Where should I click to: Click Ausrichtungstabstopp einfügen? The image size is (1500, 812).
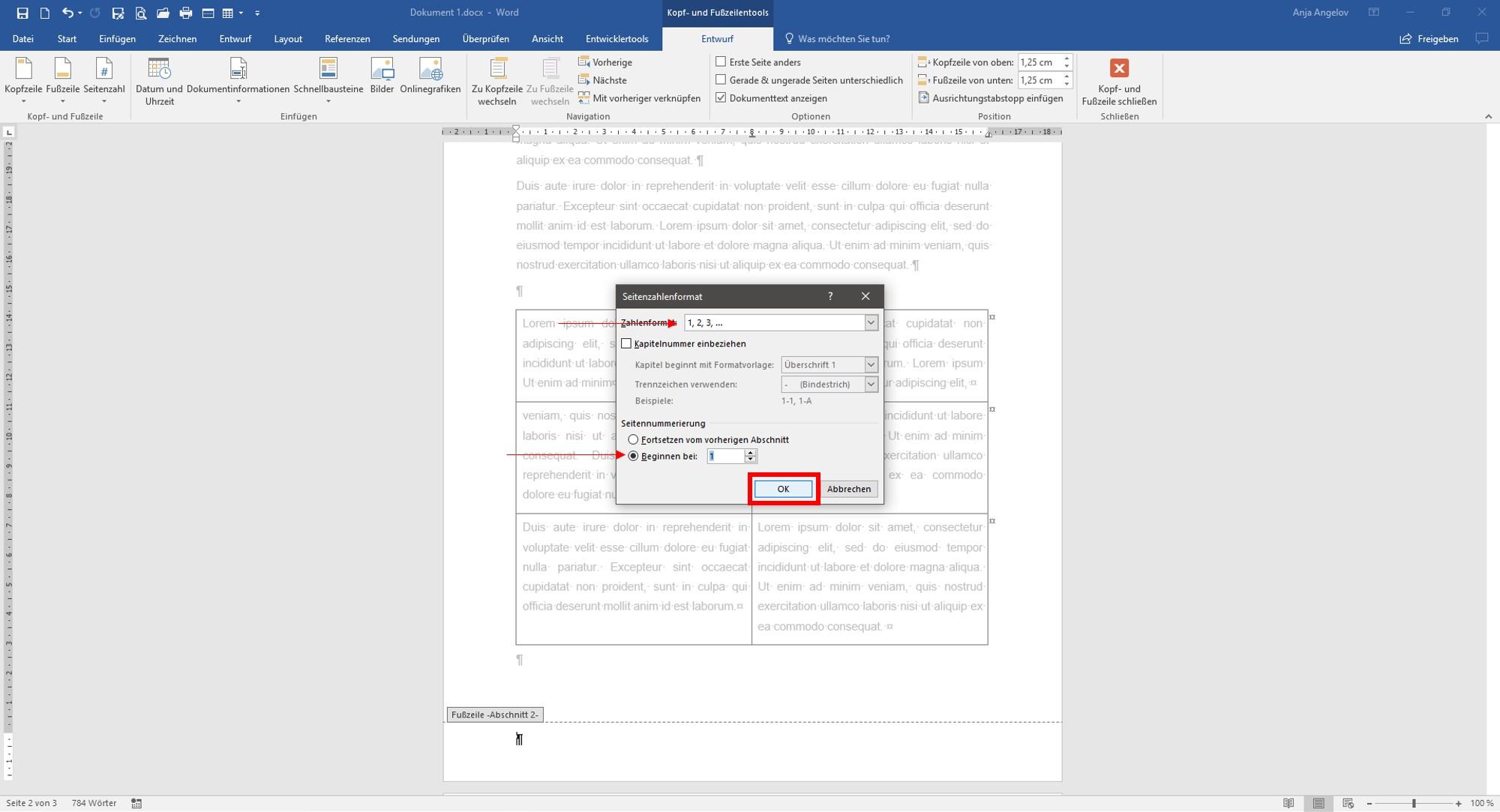click(x=990, y=98)
